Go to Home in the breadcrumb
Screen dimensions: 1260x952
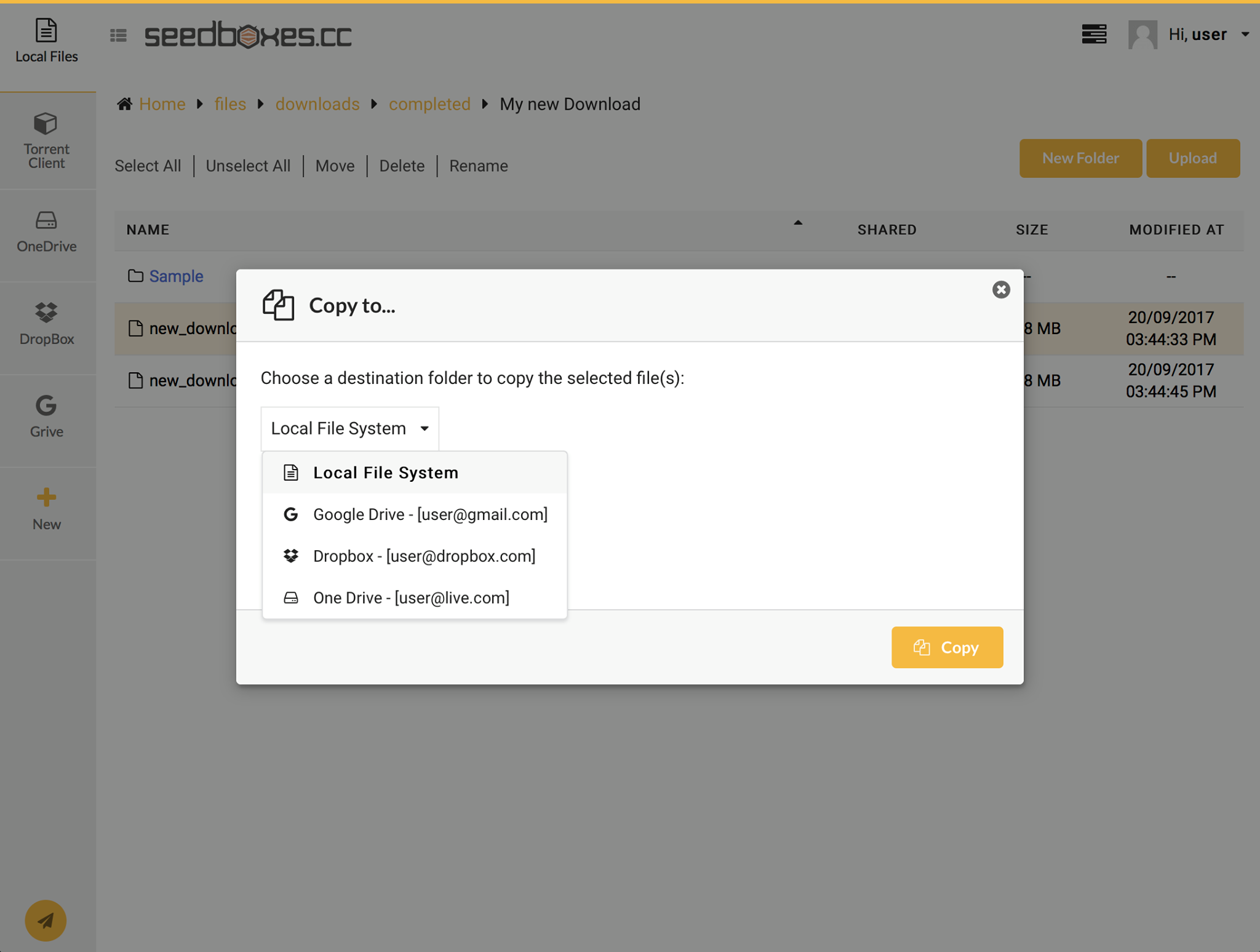pos(162,104)
